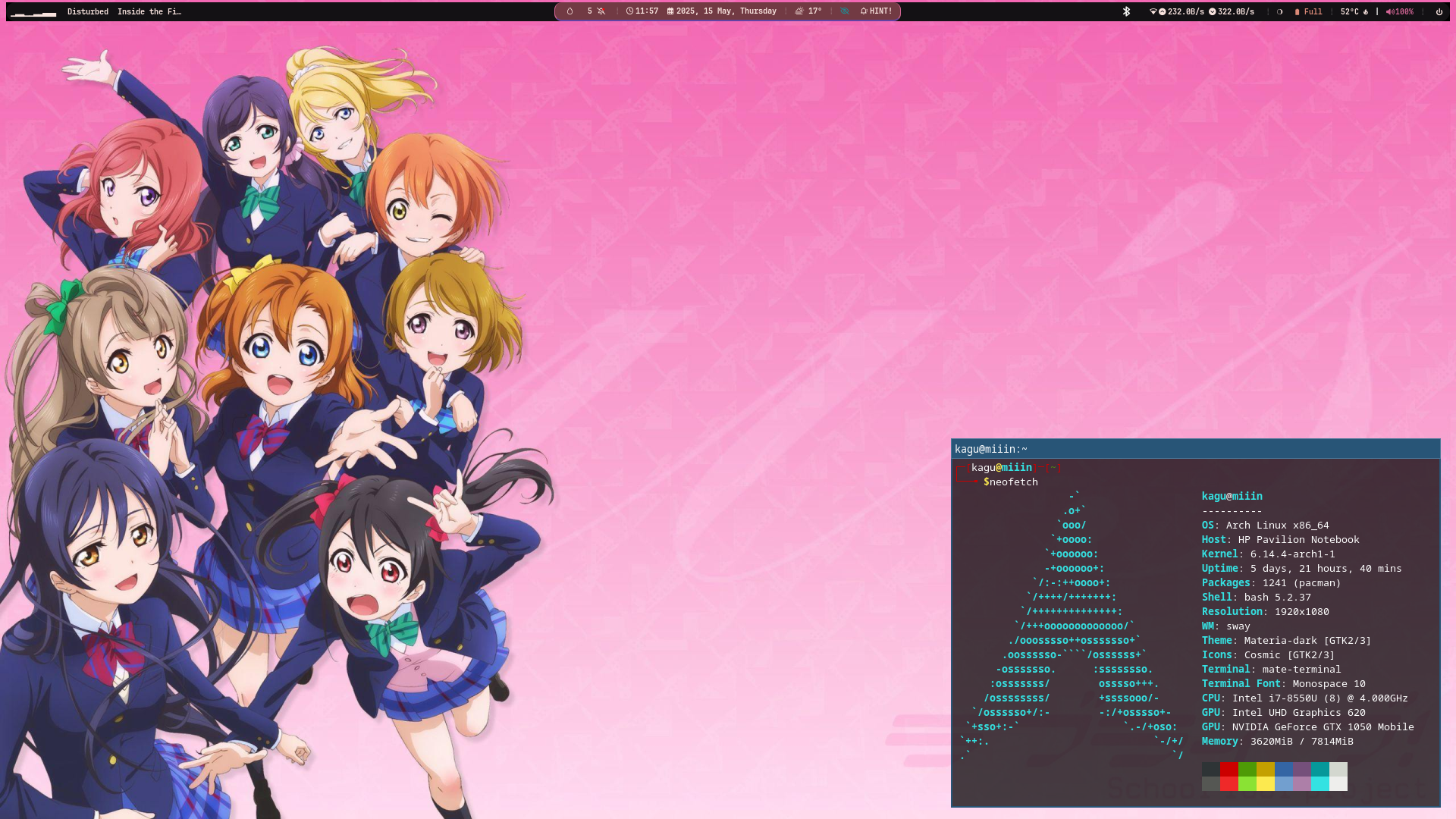
Task: Toggle the crossed-out eye icon in bar
Action: tap(845, 11)
